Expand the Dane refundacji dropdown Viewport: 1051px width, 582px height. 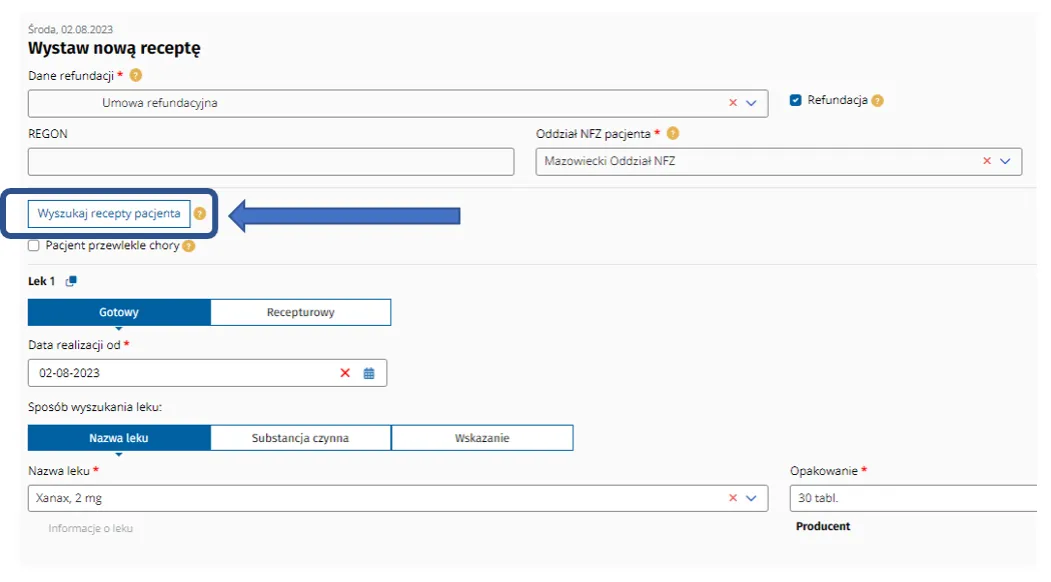coord(752,103)
